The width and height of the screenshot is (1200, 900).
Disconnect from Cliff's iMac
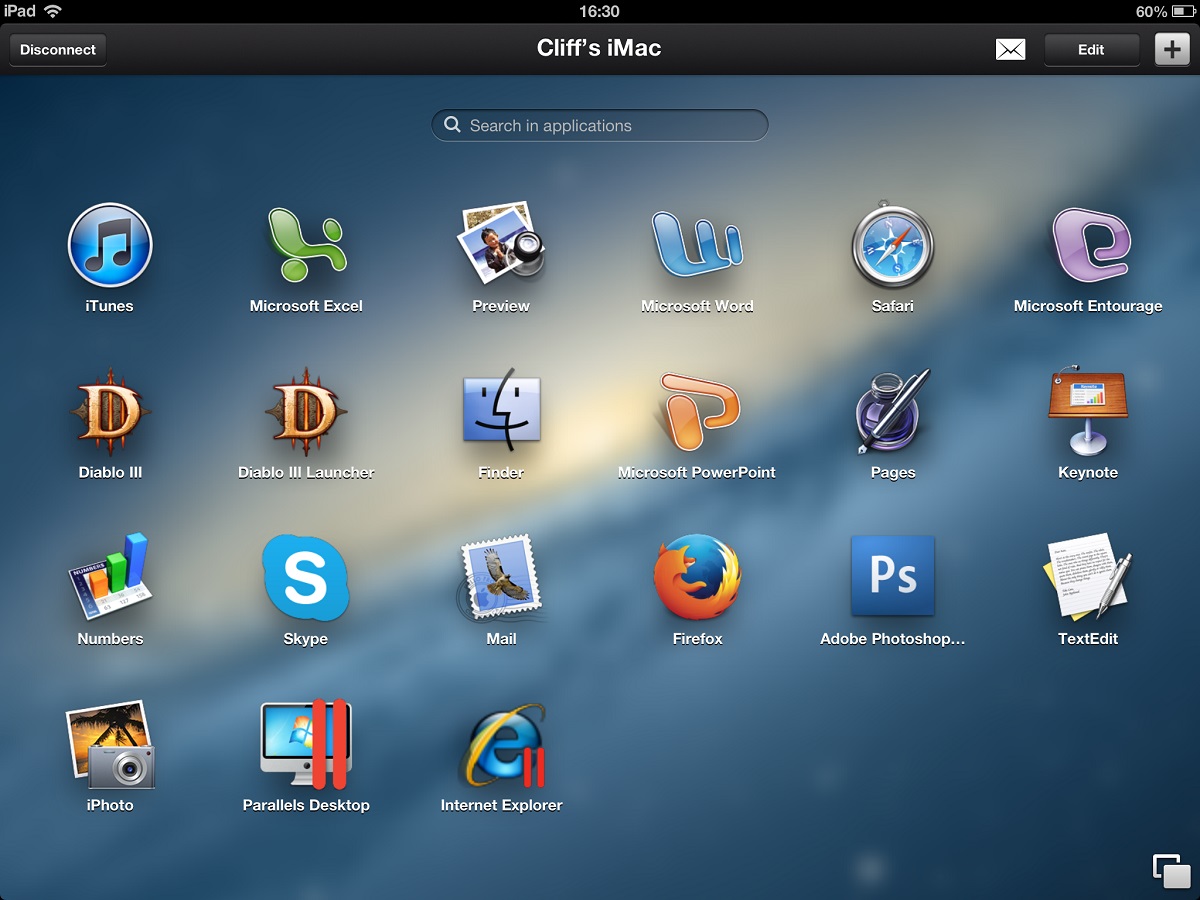[58, 49]
